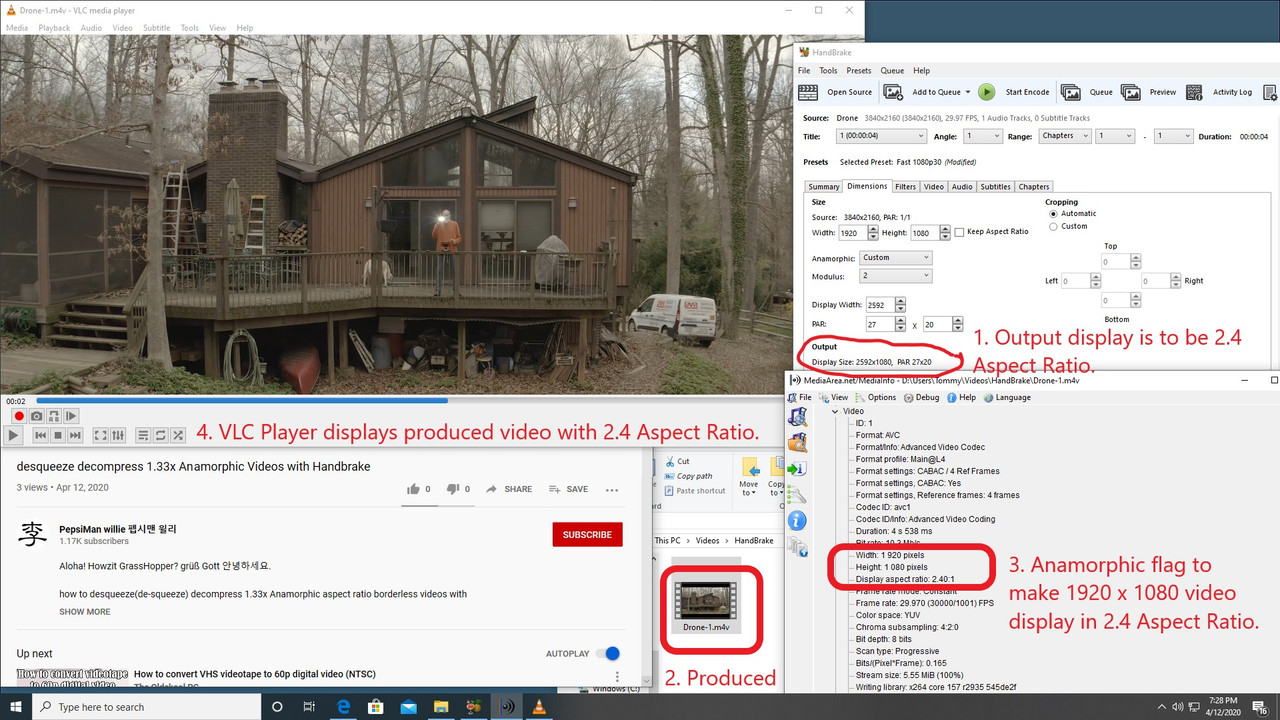Jump to previous media in VLC
The image size is (1280, 720).
[x=41, y=435]
